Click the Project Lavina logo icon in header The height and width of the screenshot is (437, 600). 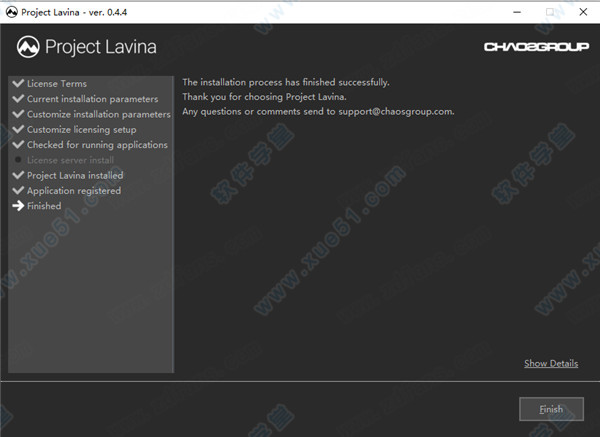[x=28, y=47]
